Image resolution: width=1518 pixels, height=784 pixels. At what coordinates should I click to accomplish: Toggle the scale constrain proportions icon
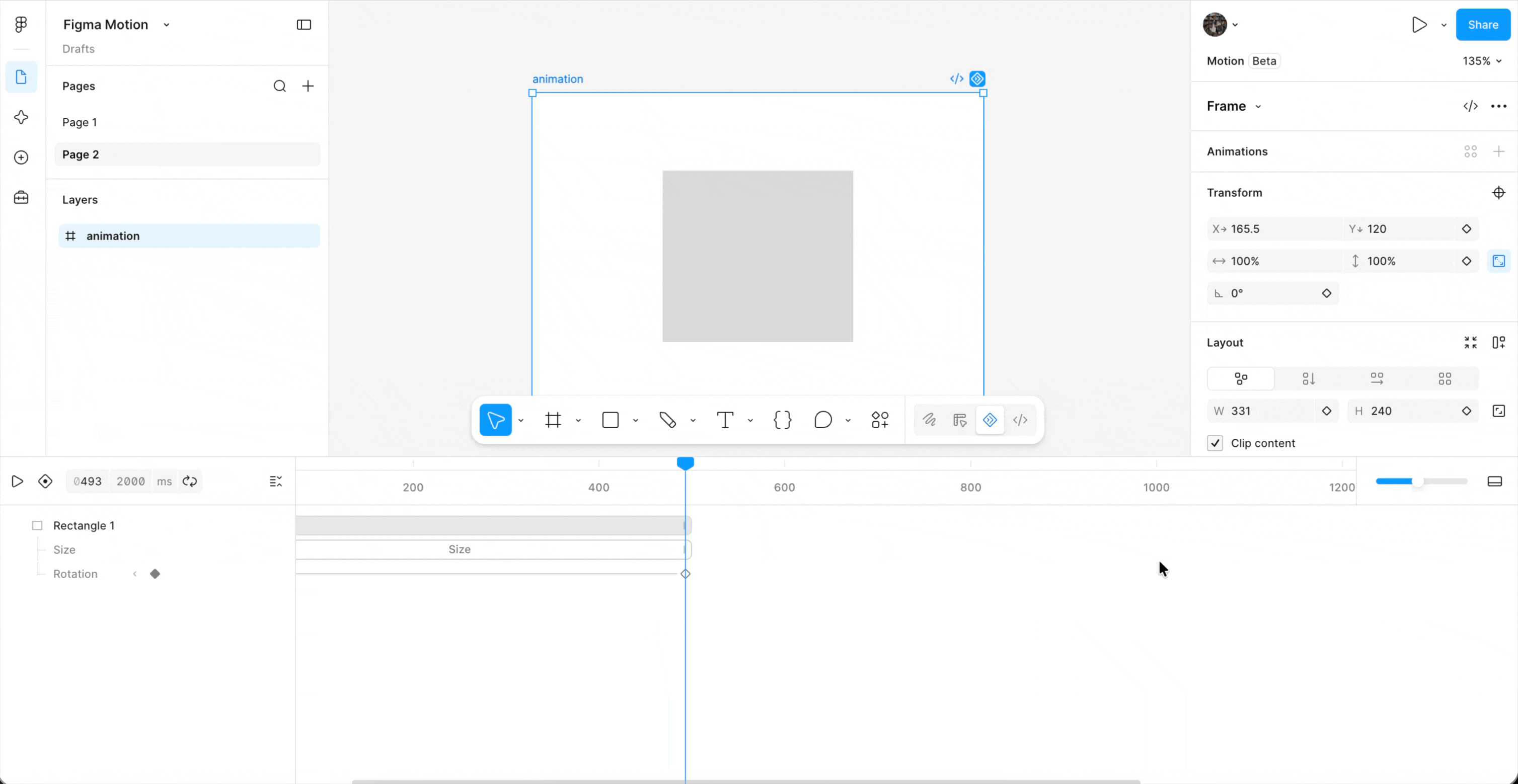[x=1499, y=261]
